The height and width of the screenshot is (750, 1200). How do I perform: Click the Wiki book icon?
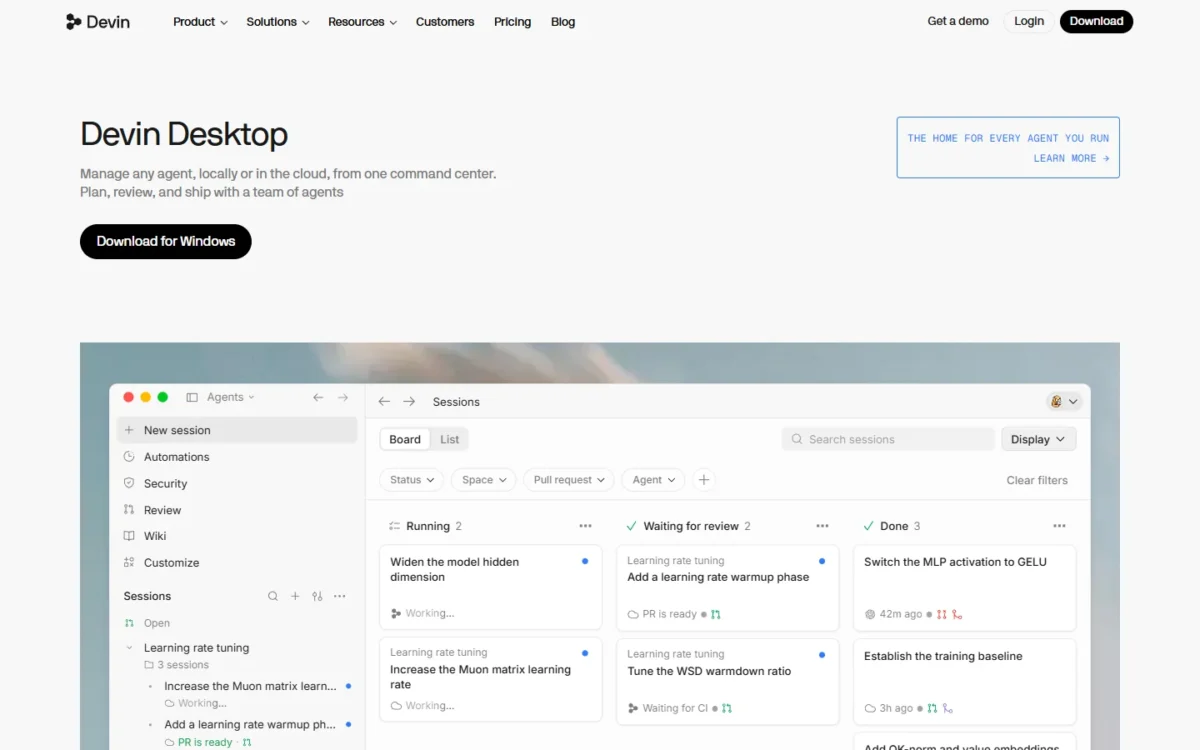click(129, 536)
